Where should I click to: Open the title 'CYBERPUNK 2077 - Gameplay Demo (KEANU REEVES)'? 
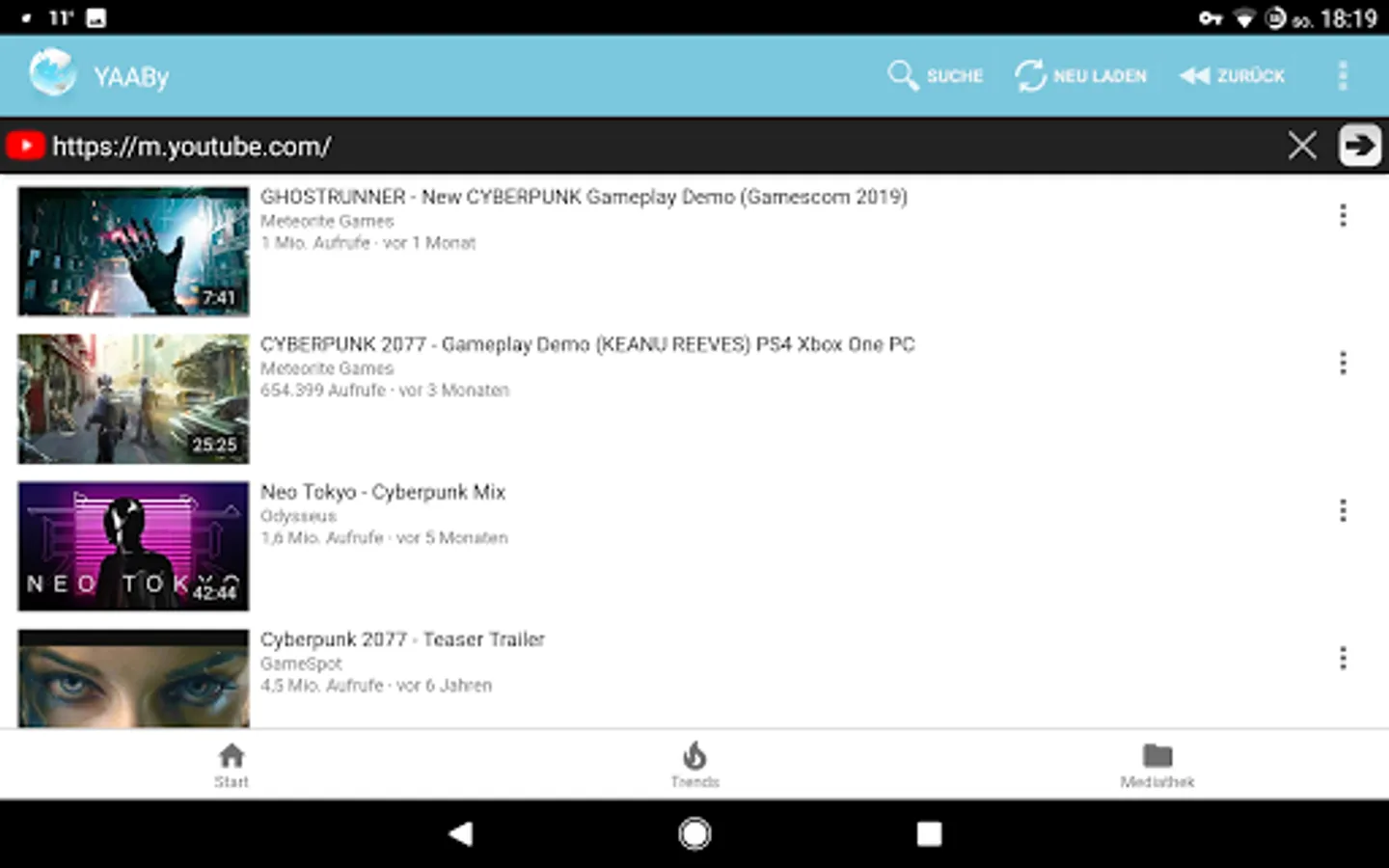(587, 344)
